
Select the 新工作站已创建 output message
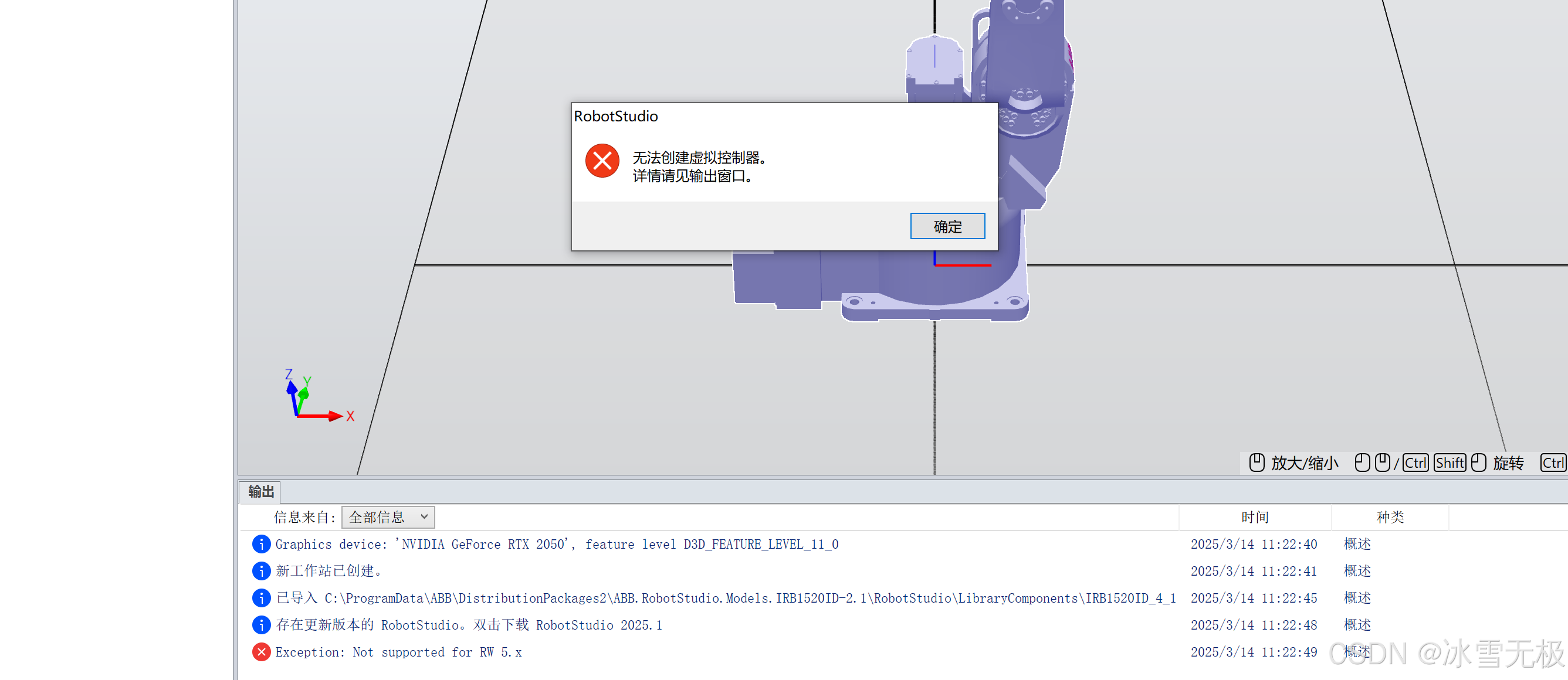(328, 570)
